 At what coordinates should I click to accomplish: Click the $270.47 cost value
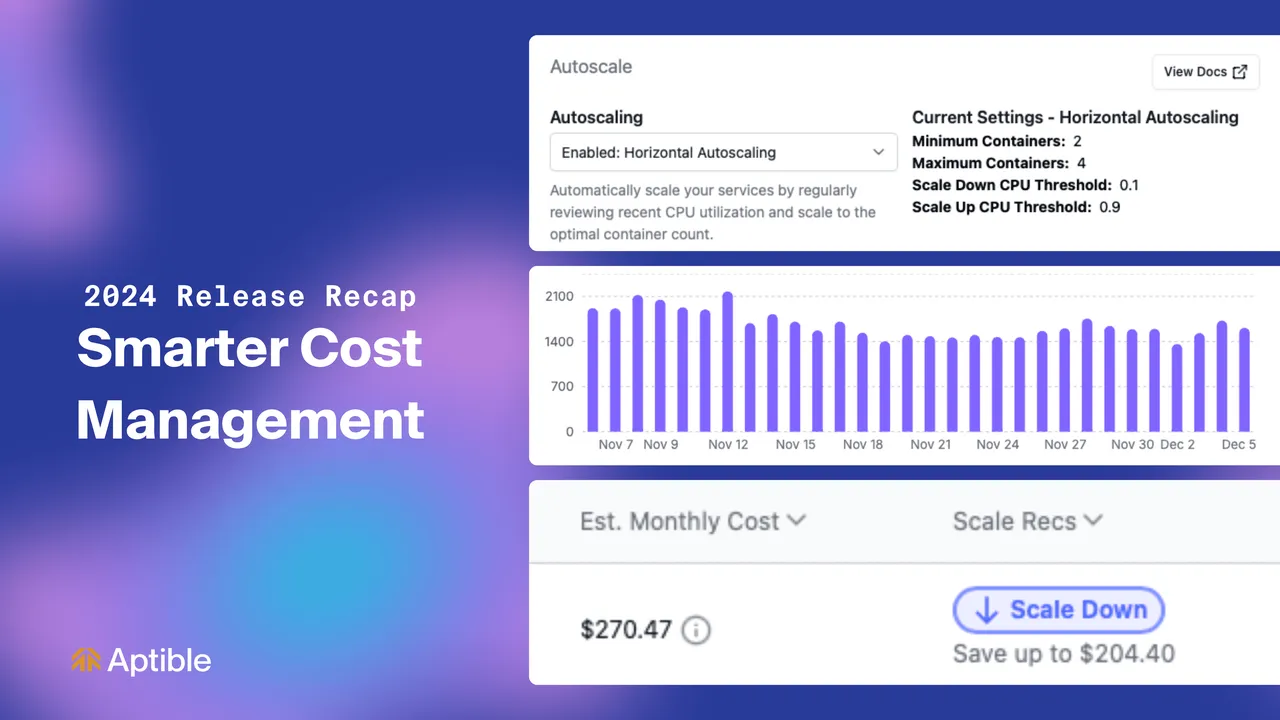pyautogui.click(x=626, y=630)
